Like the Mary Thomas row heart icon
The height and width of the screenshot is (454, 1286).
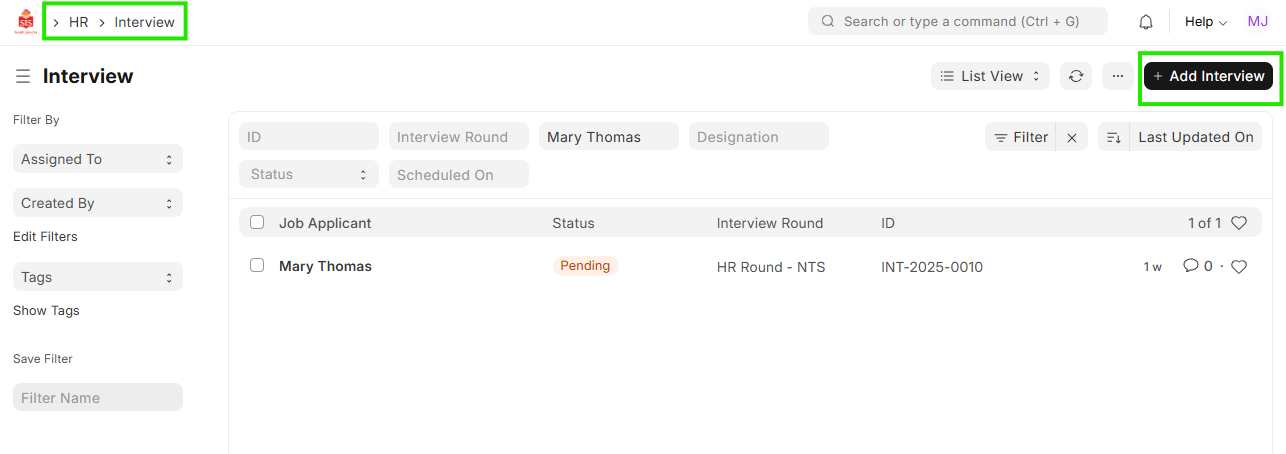click(x=1239, y=267)
